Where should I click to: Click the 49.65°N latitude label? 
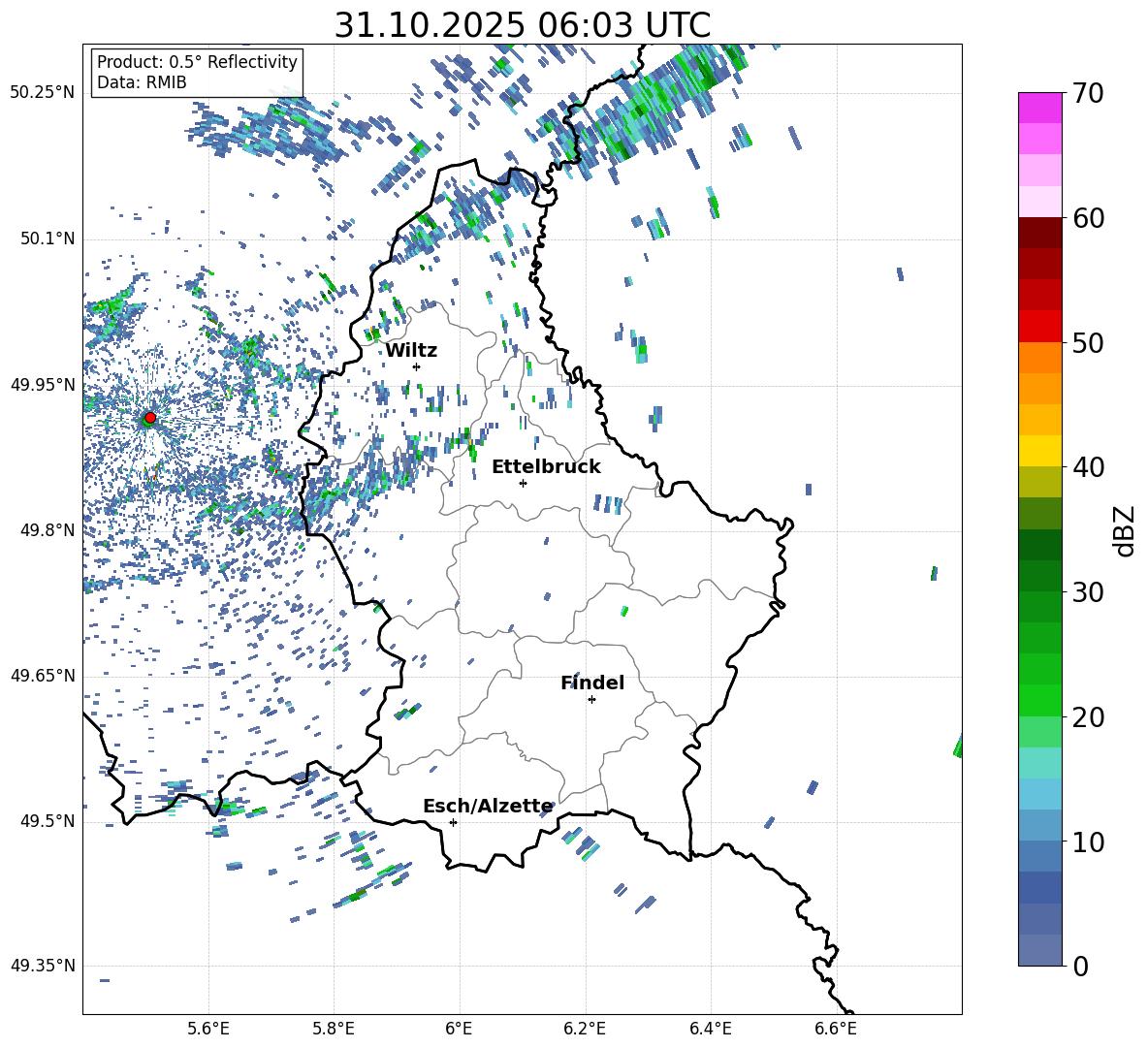tap(42, 675)
